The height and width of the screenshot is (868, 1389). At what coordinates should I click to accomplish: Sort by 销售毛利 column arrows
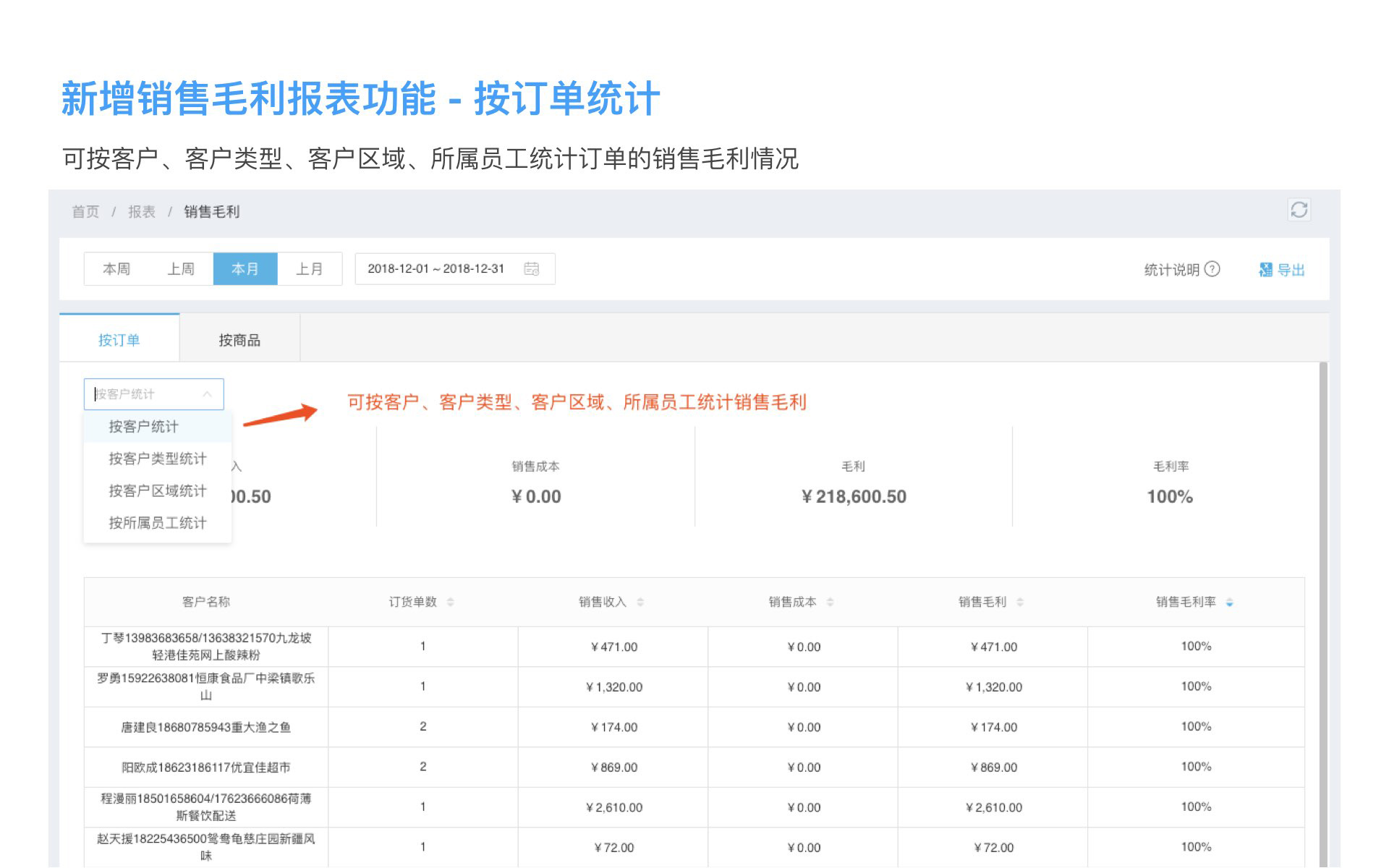(1019, 602)
